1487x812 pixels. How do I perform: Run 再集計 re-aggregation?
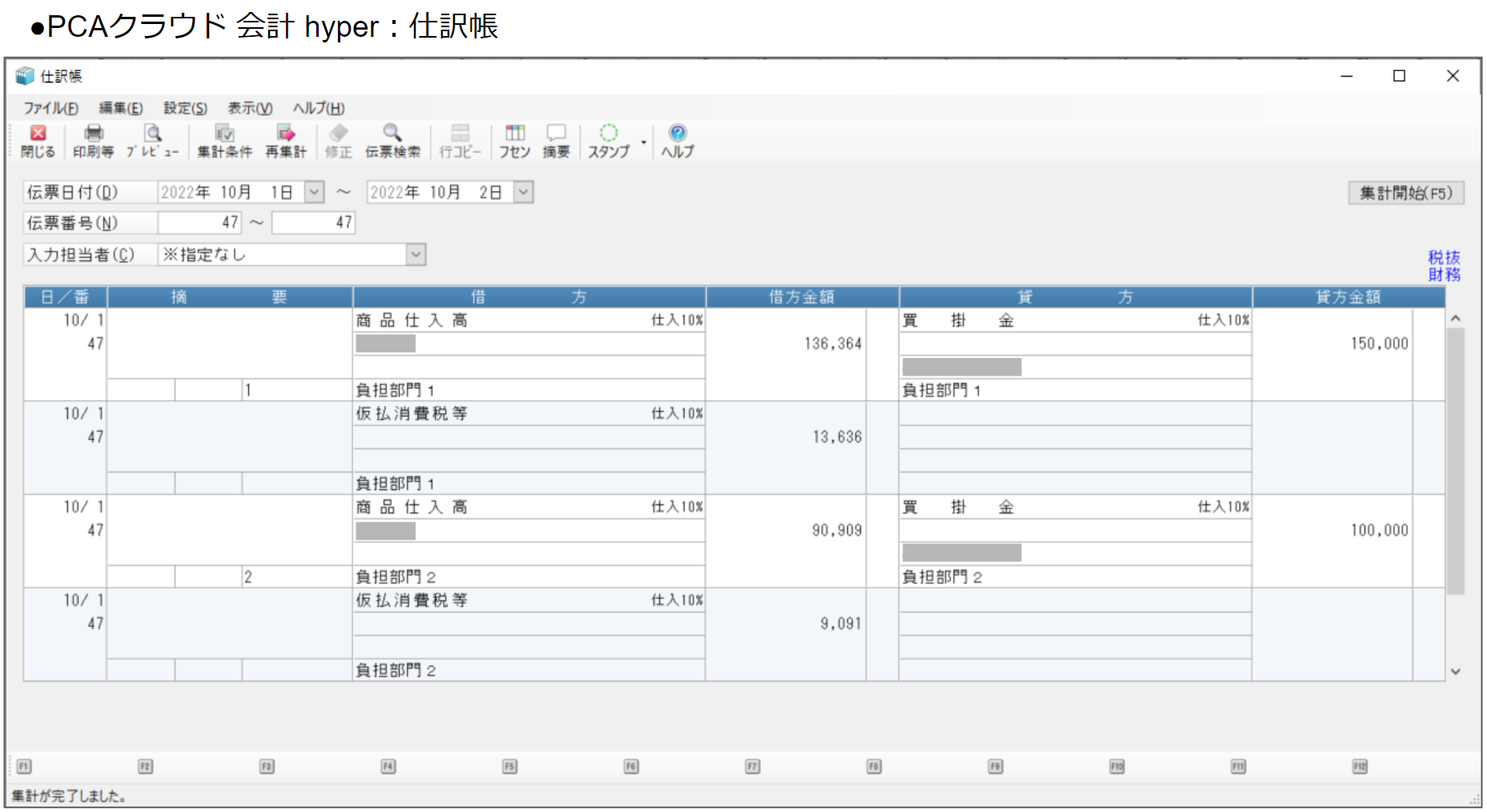(x=286, y=141)
